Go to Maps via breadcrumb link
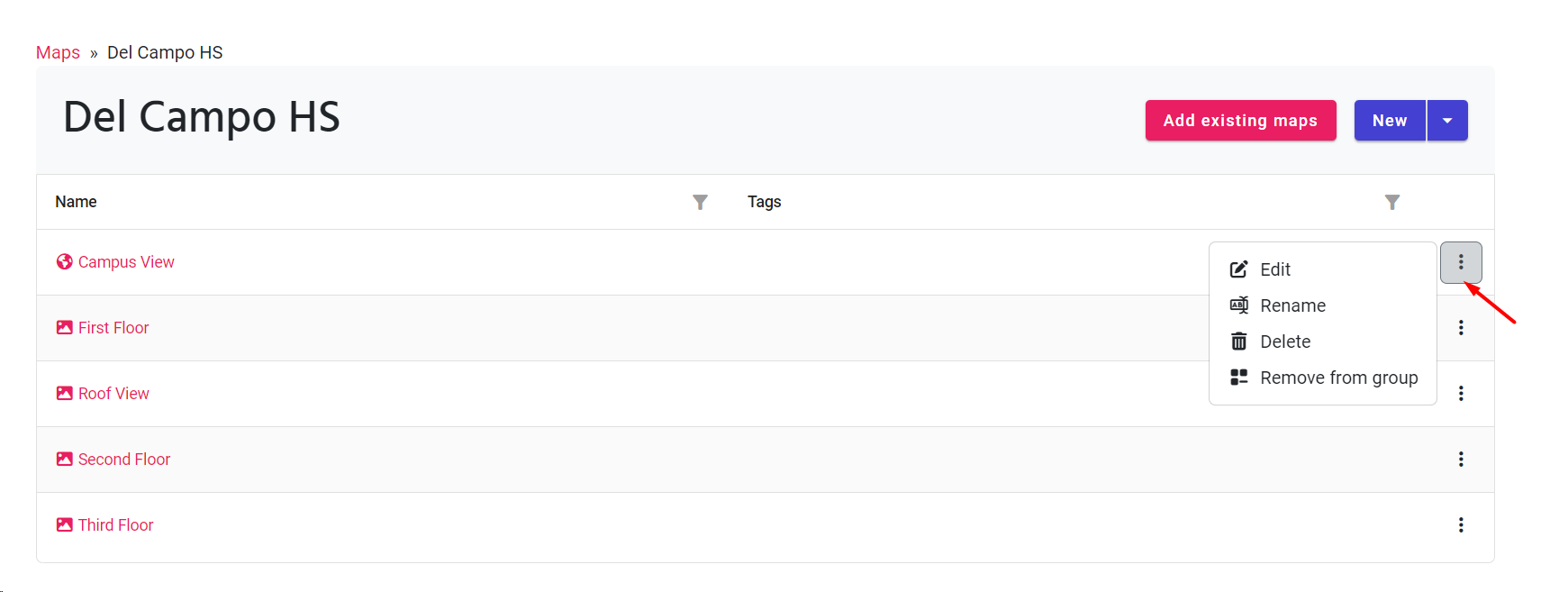The image size is (1568, 592). point(58,52)
